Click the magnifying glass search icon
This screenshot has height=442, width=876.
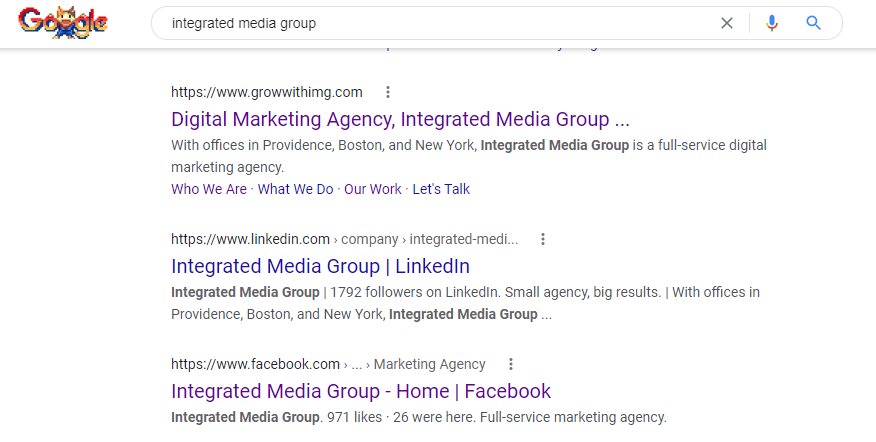tap(814, 23)
